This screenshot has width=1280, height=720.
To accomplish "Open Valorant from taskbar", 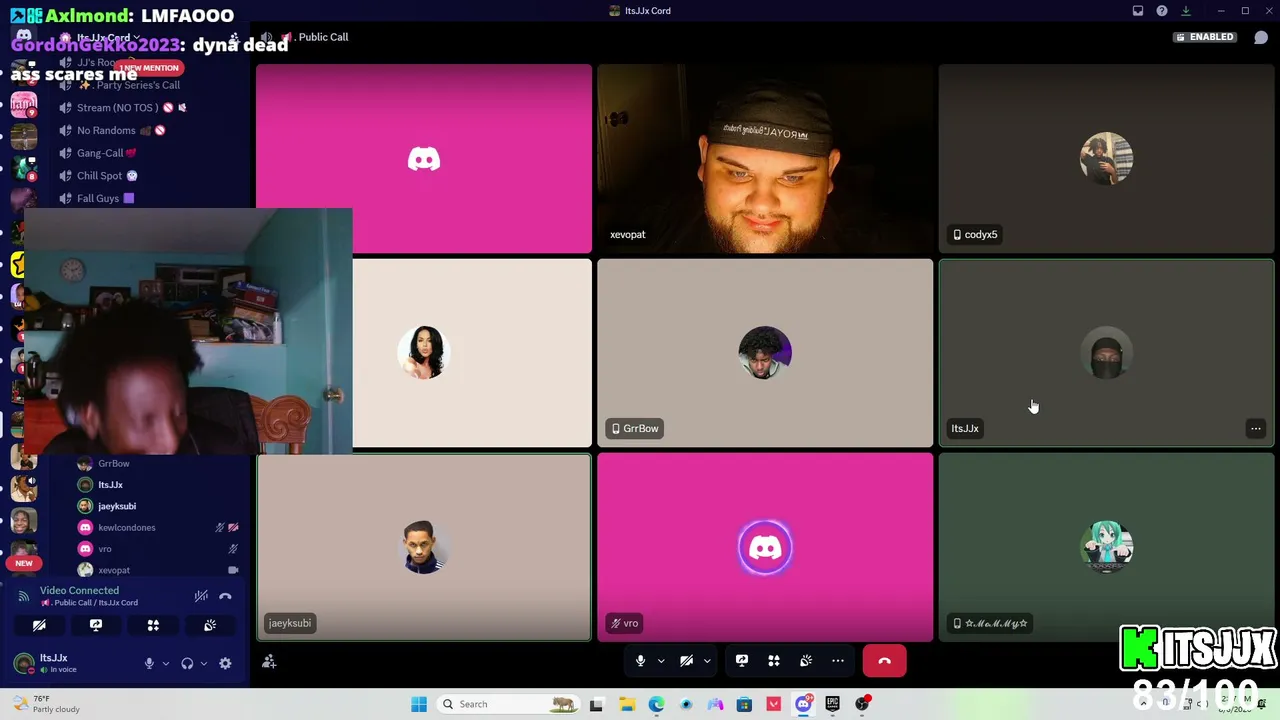I will (773, 704).
